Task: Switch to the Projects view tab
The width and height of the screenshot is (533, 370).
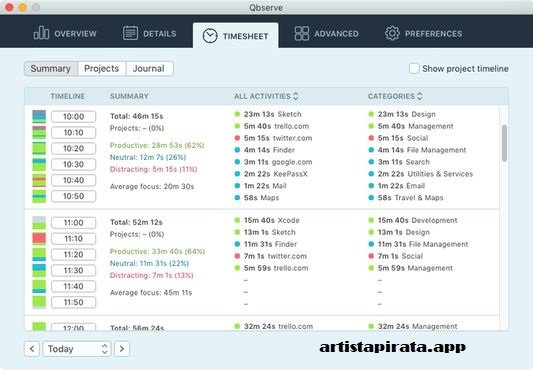Action: click(102, 69)
